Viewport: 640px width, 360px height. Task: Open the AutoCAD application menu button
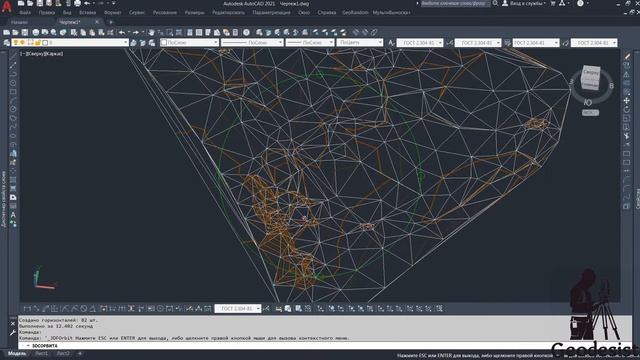click(7, 6)
